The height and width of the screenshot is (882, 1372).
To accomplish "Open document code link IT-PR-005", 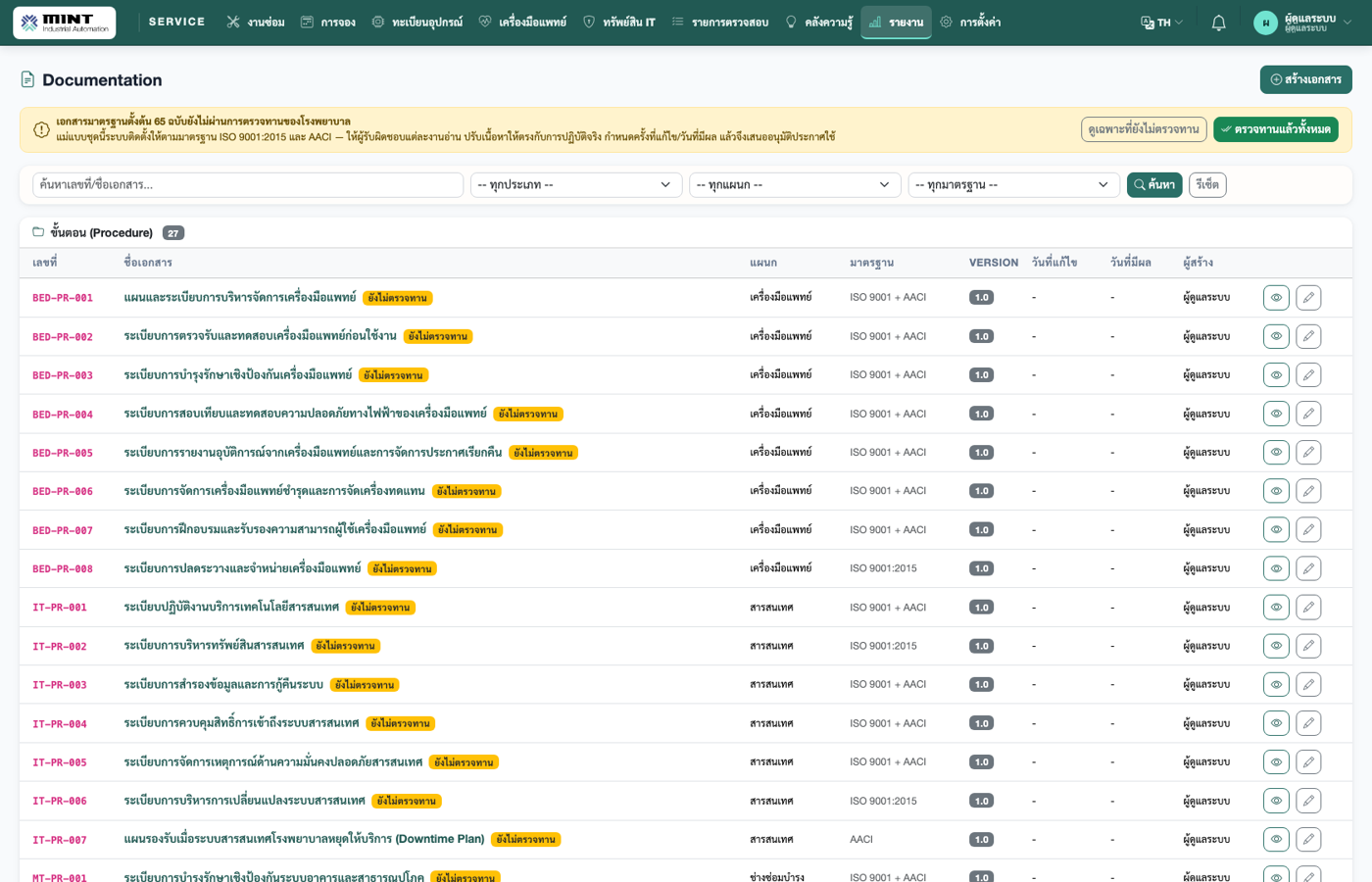I will tap(60, 762).
